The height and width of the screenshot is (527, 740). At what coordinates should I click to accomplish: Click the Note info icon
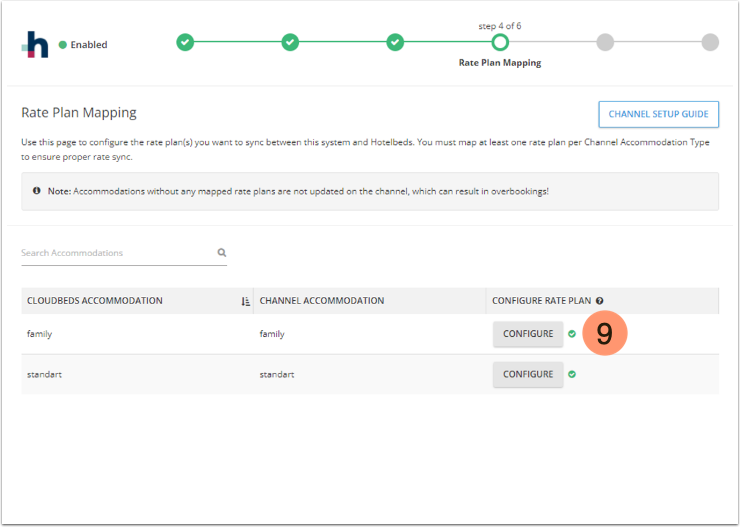pos(36,191)
